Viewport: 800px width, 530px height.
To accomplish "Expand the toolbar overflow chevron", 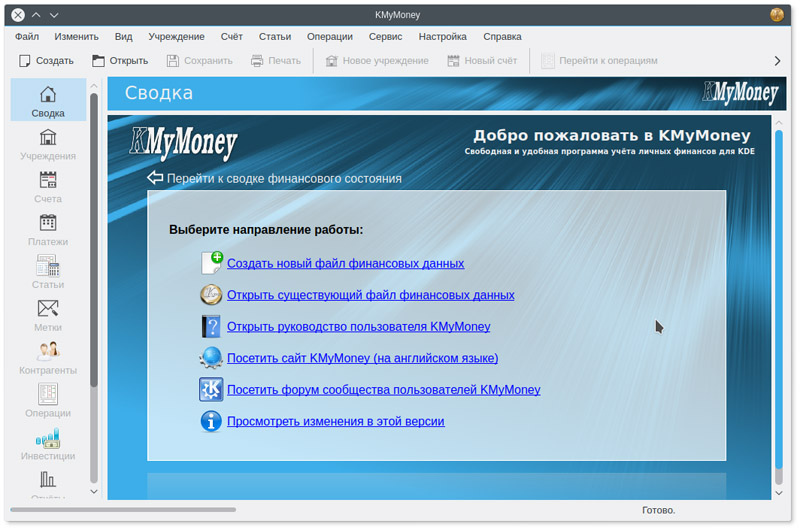I will pyautogui.click(x=777, y=61).
